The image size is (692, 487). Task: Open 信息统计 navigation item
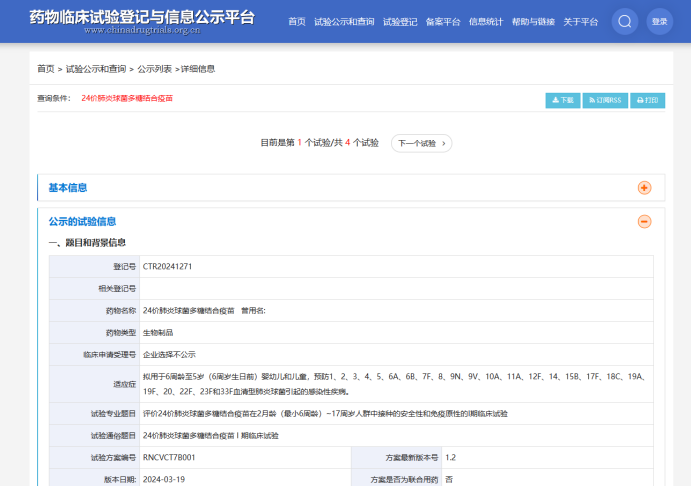485,22
